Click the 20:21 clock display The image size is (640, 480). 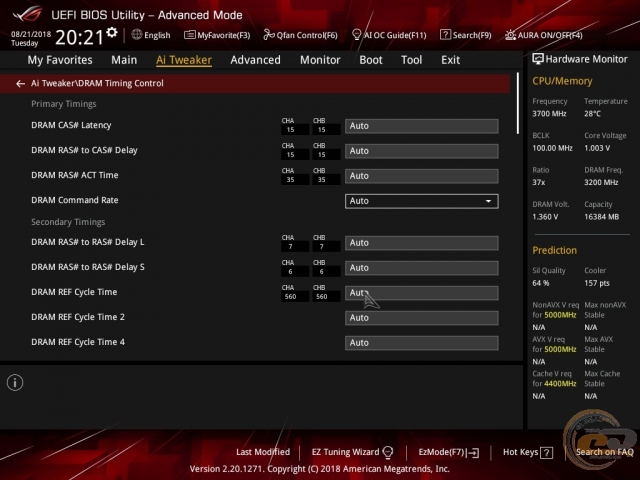click(79, 38)
